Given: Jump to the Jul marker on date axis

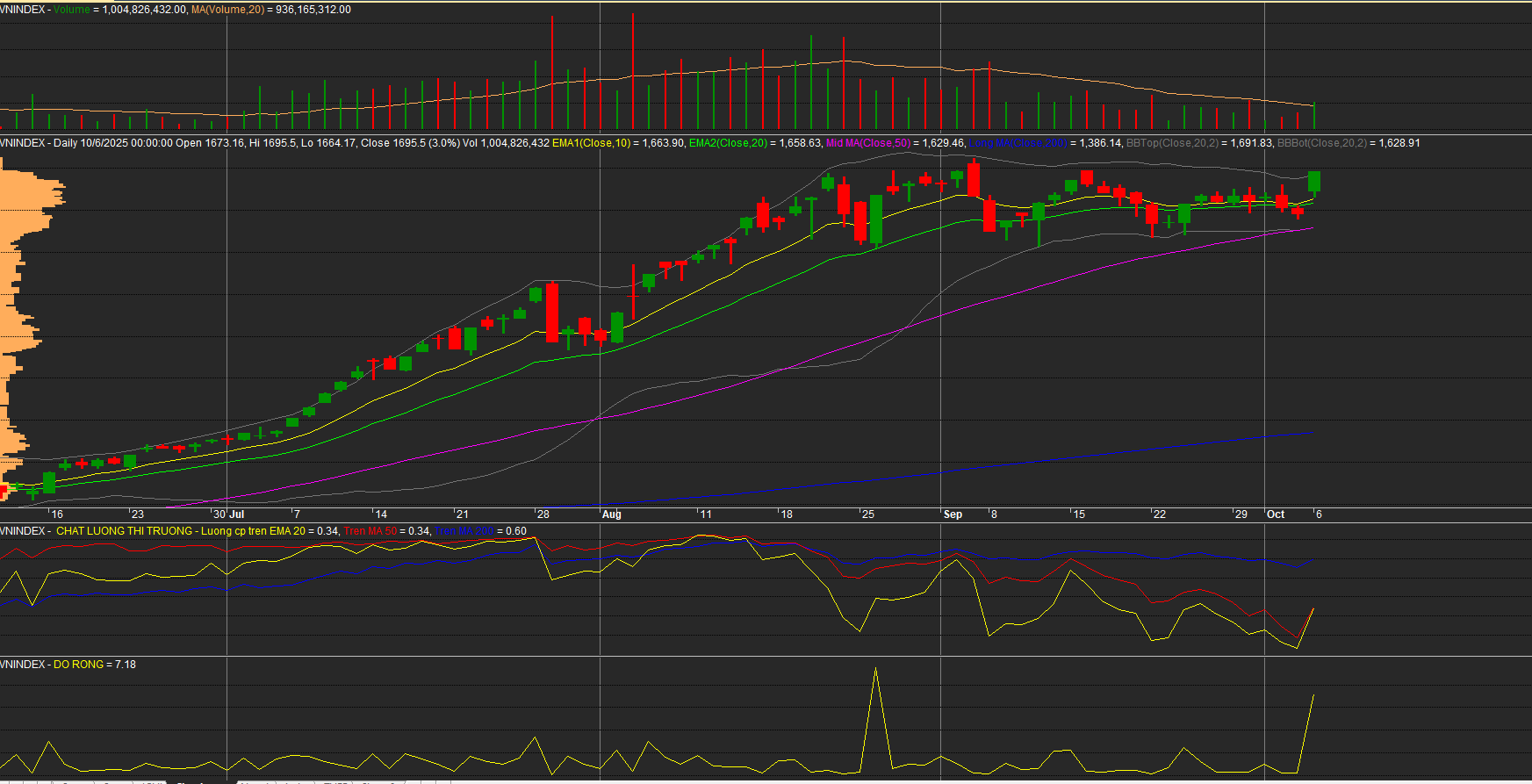Looking at the screenshot, I should (x=236, y=514).
